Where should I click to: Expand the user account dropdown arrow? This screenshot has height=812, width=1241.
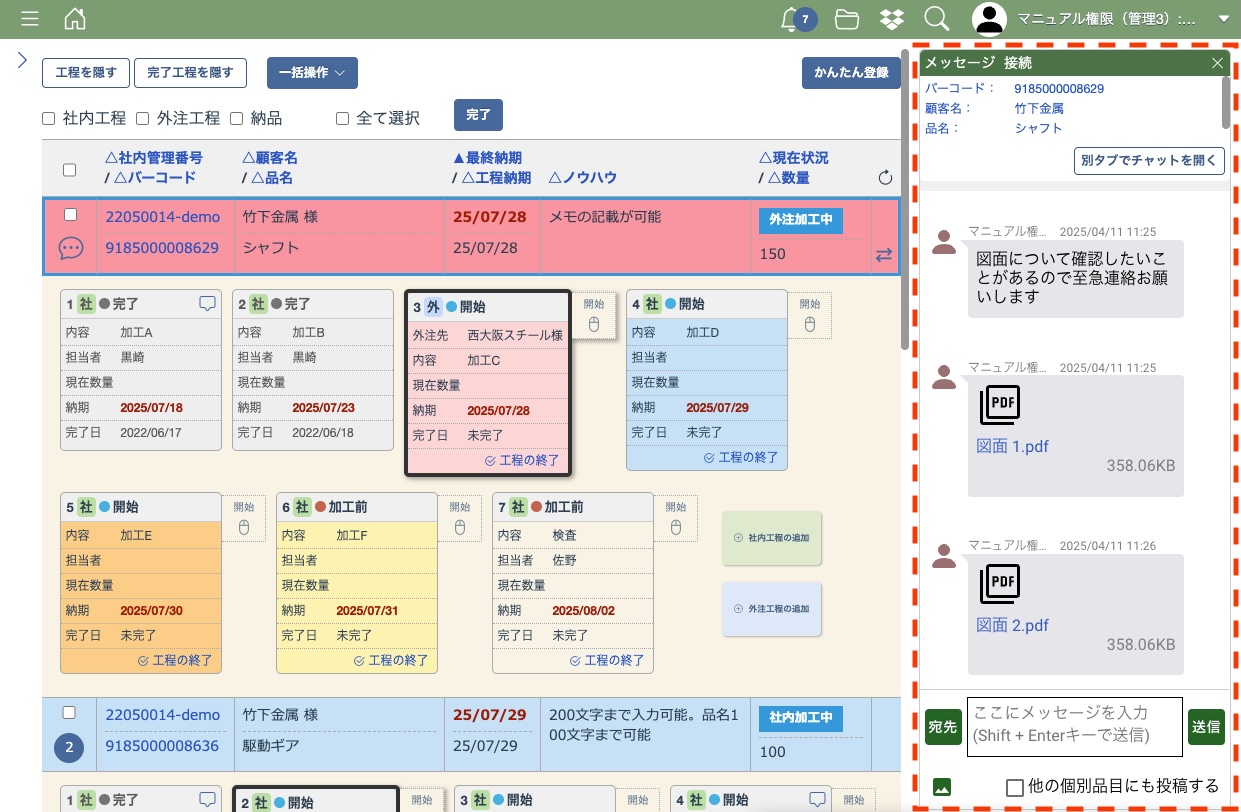pyautogui.click(x=1223, y=19)
